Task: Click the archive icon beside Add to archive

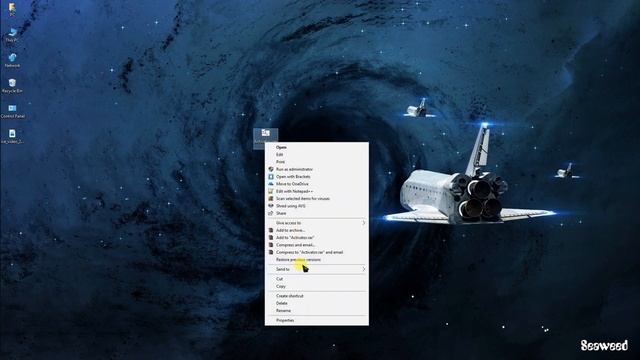Action: coord(271,230)
